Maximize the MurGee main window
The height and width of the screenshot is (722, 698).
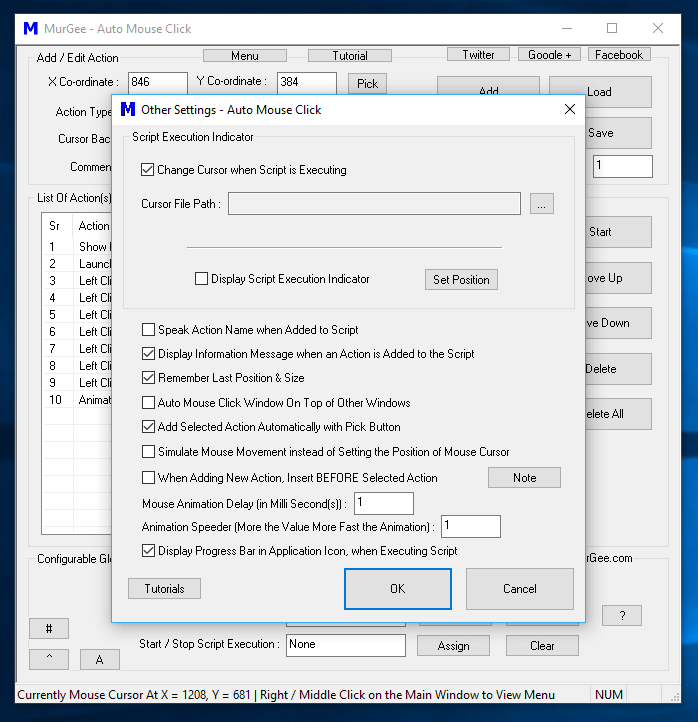coord(612,29)
